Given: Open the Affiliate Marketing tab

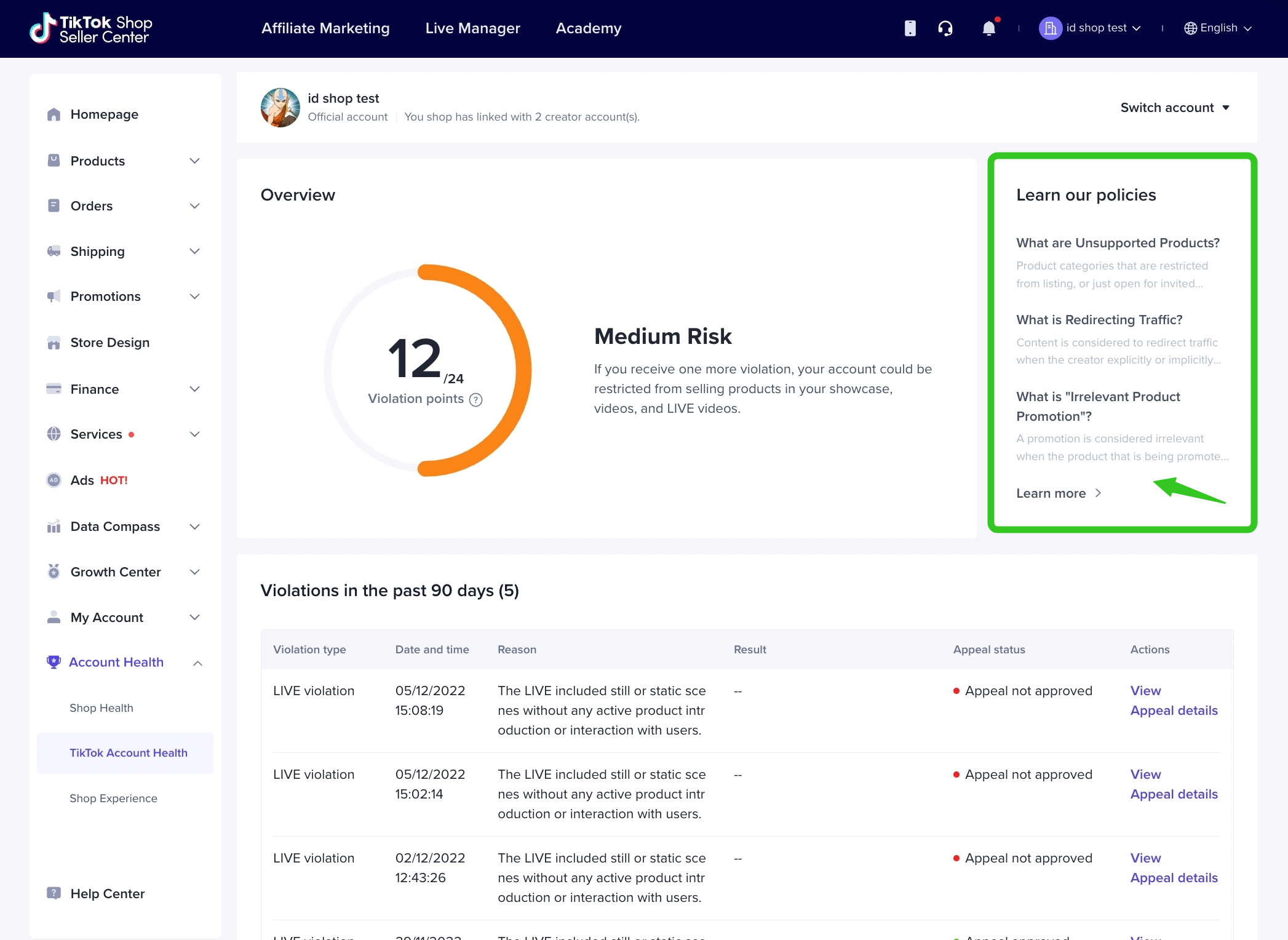Looking at the screenshot, I should (x=325, y=28).
